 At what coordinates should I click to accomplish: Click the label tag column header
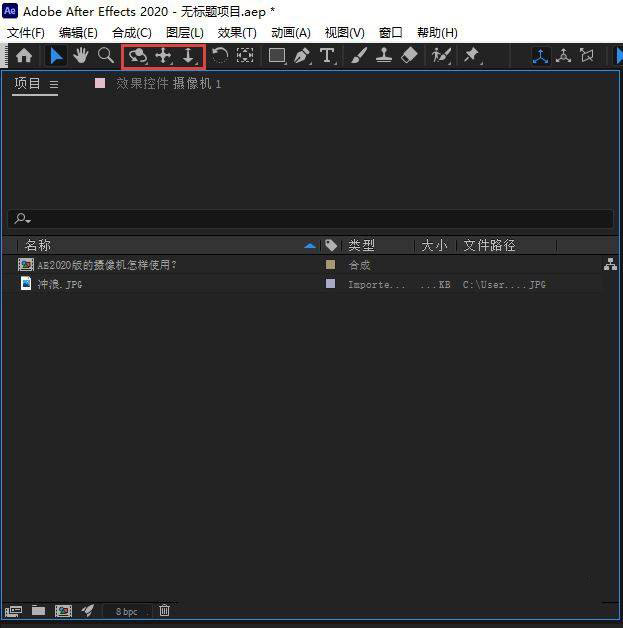point(331,245)
